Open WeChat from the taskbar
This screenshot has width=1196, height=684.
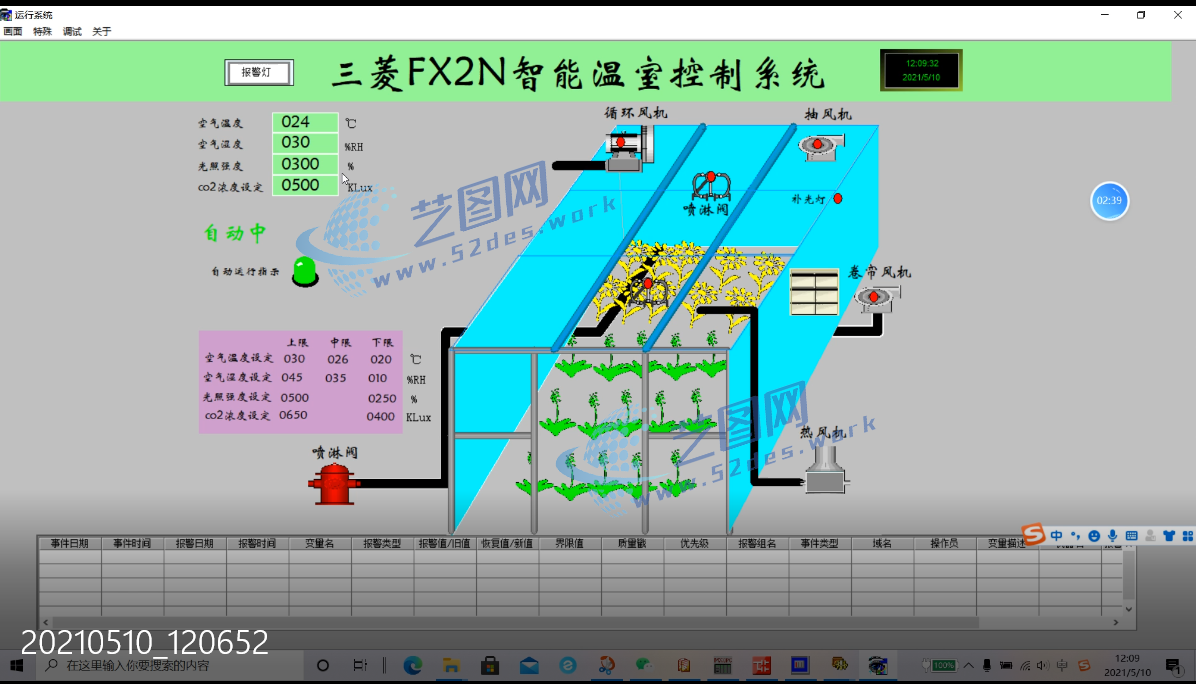coord(645,666)
